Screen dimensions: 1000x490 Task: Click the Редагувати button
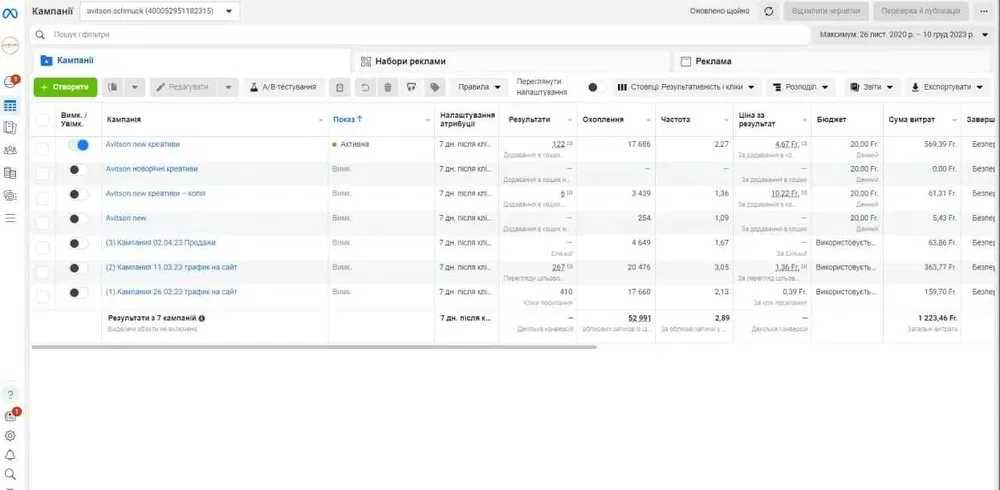pos(184,87)
